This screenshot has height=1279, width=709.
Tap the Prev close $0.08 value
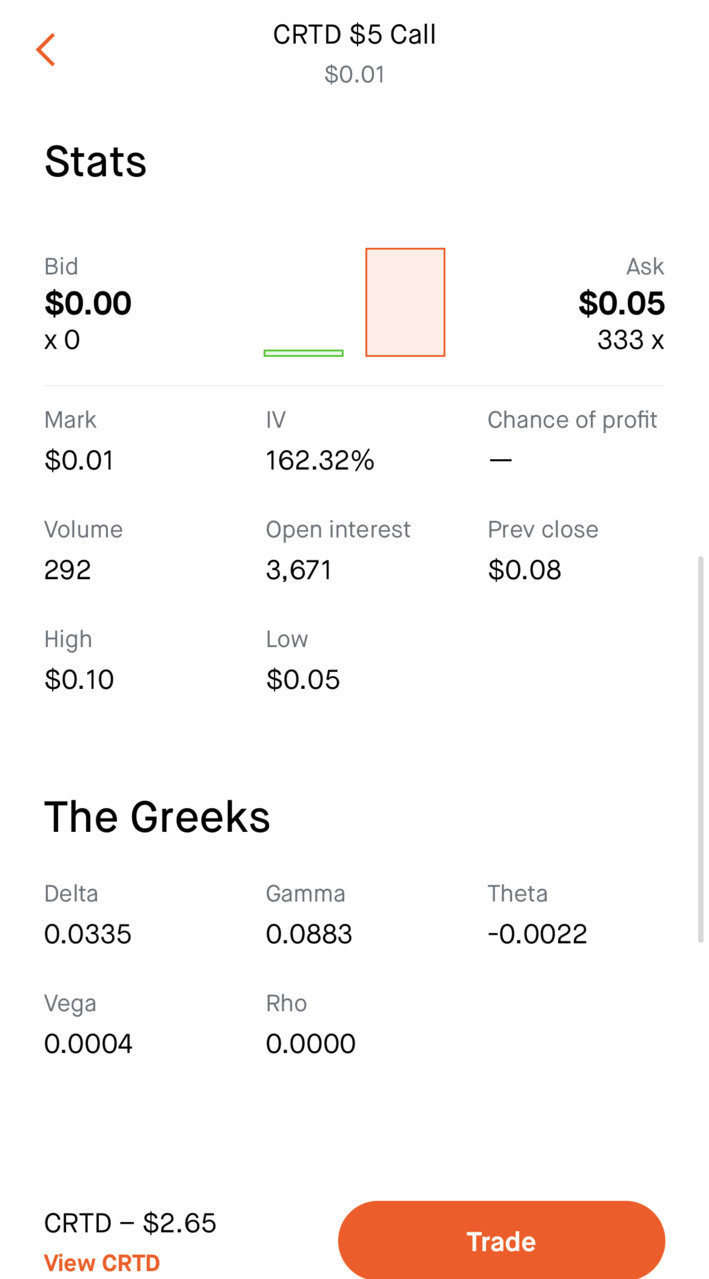click(x=525, y=570)
